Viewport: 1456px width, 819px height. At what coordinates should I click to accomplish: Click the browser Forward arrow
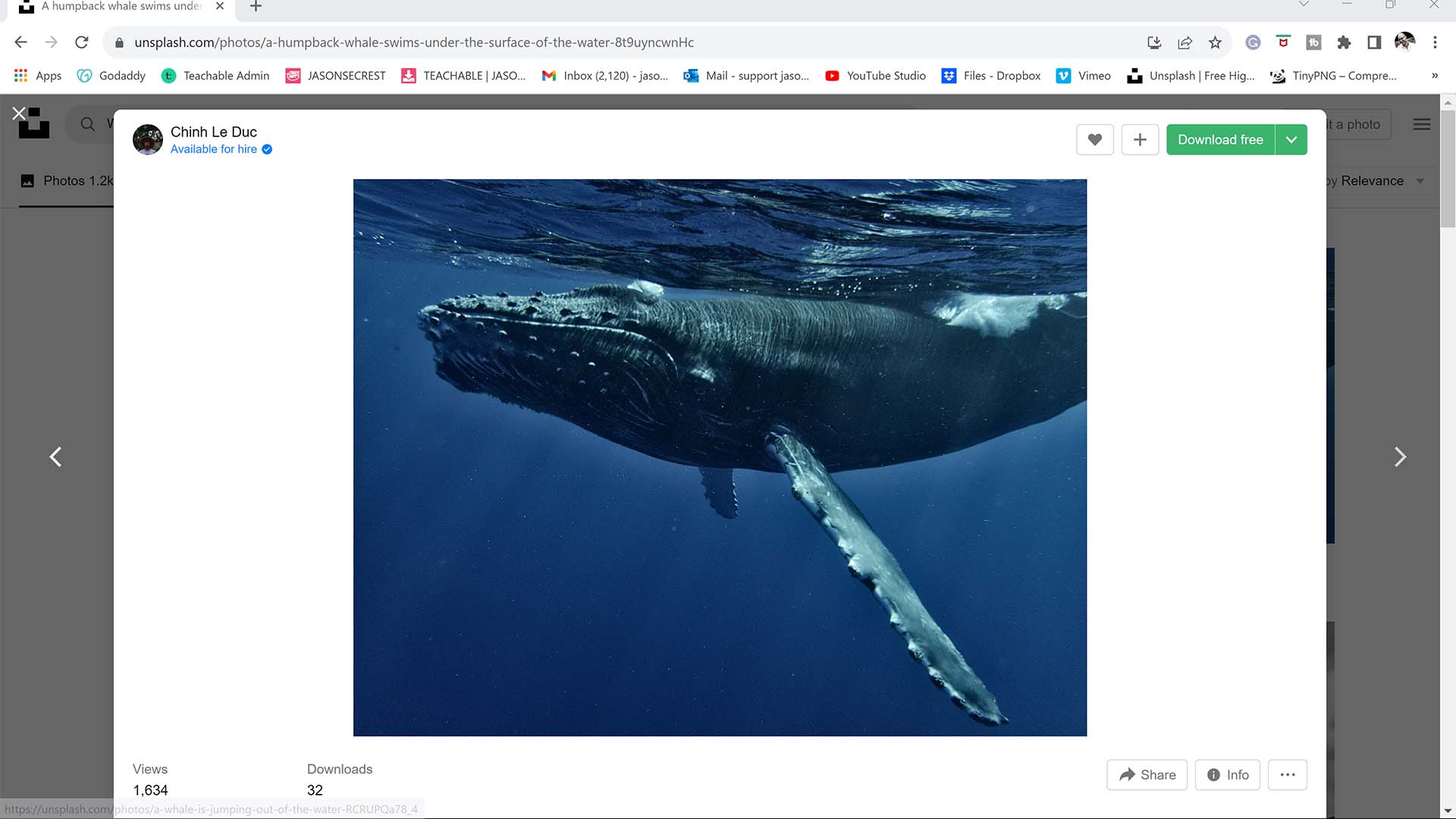click(51, 42)
